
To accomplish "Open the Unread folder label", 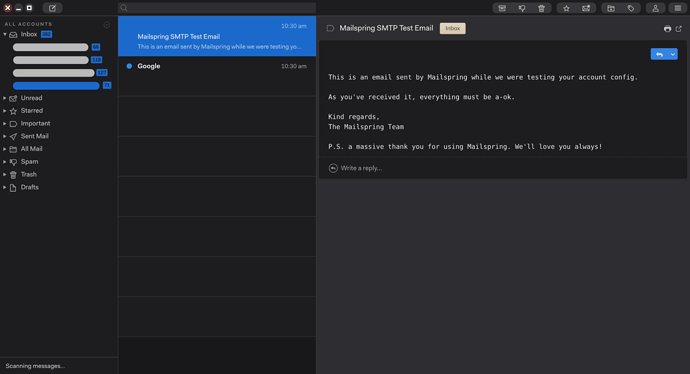I will 31,98.
